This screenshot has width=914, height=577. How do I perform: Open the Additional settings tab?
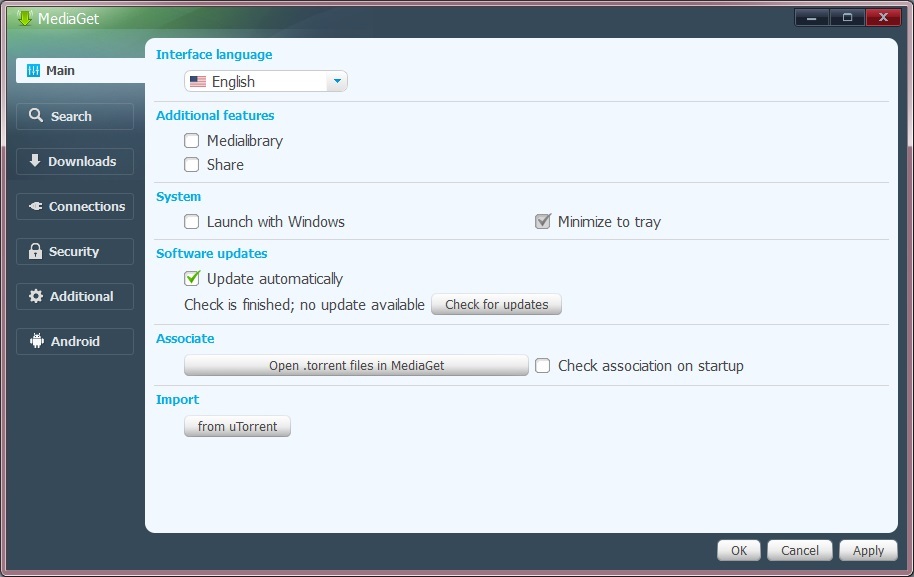pos(75,296)
